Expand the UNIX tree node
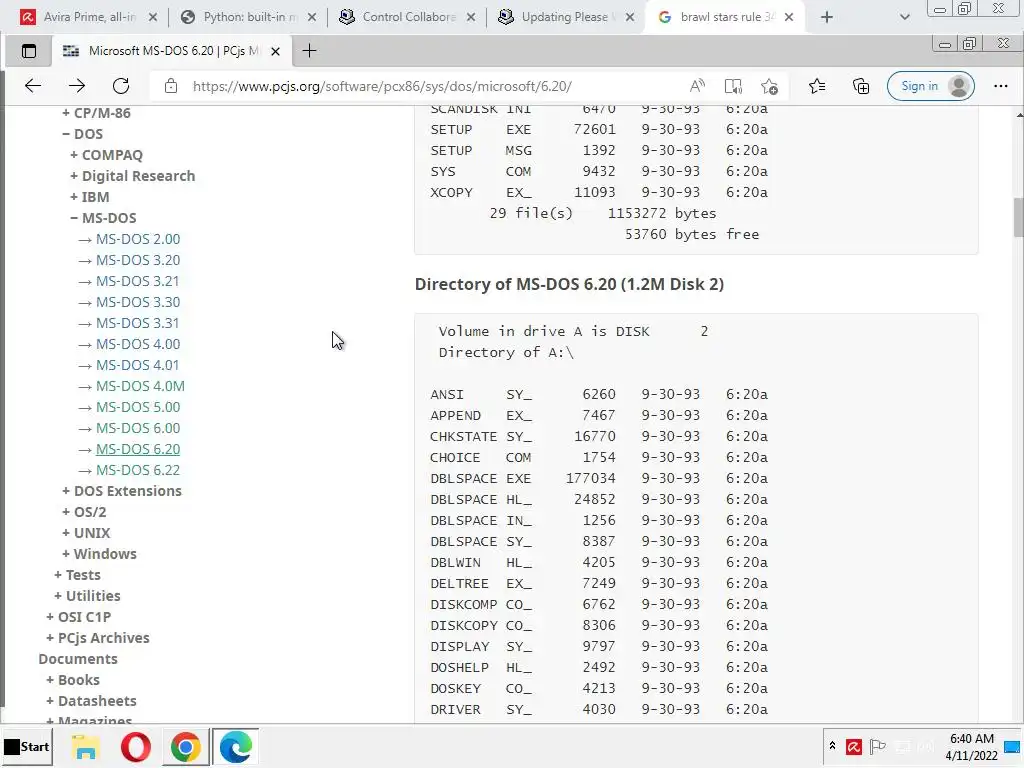 [86, 533]
